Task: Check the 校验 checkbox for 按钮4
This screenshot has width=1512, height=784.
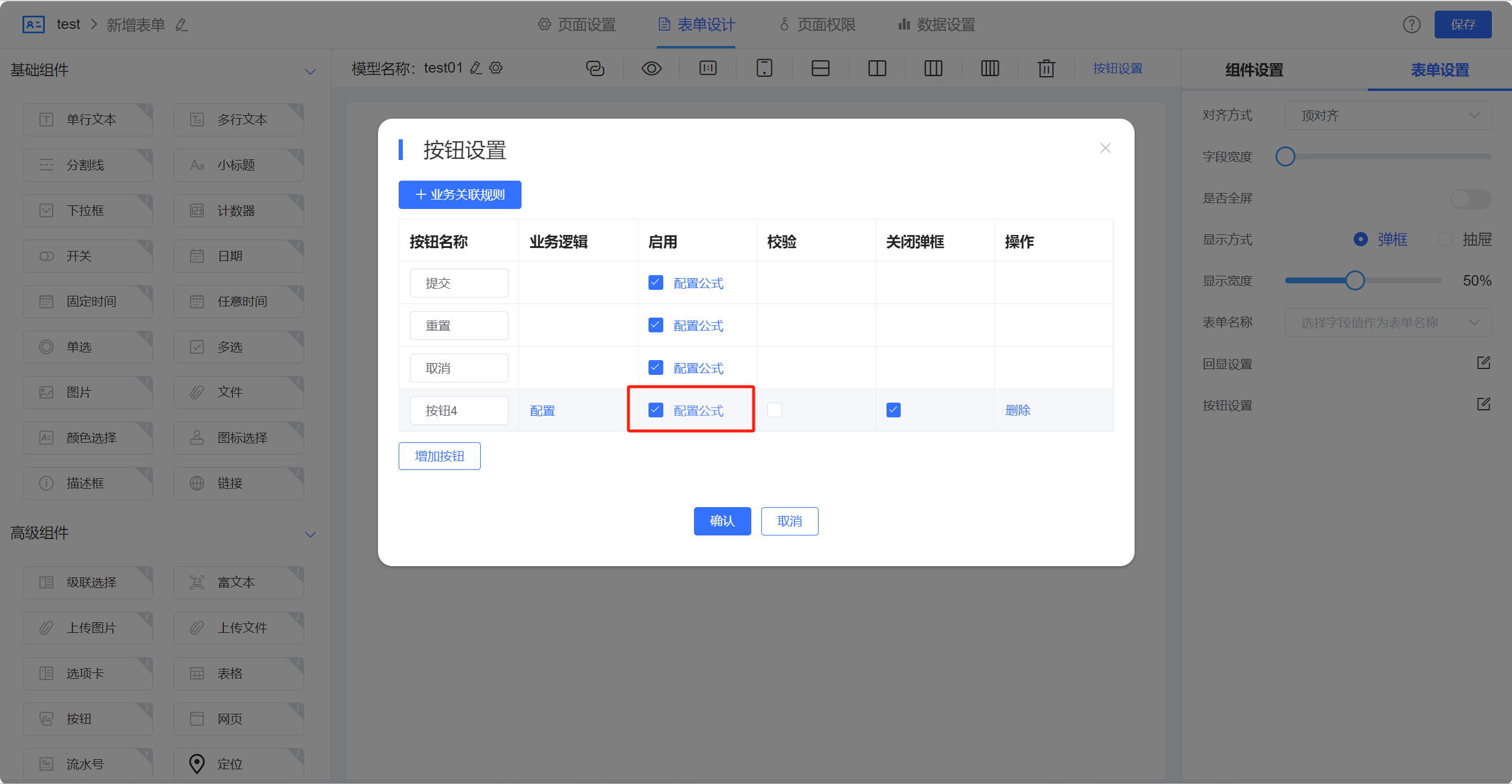Action: pos(774,409)
